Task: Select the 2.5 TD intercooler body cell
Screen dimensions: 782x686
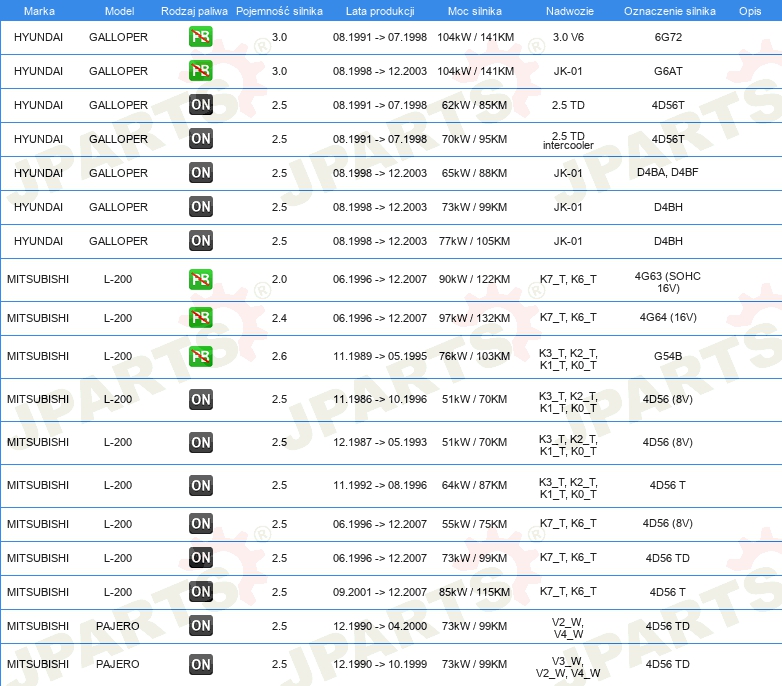Action: tap(568, 141)
